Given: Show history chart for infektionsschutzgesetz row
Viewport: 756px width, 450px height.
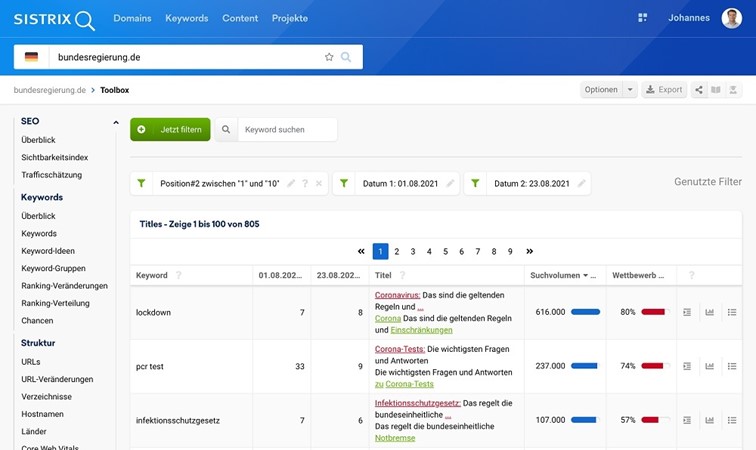Looking at the screenshot, I should pyautogui.click(x=709, y=421).
